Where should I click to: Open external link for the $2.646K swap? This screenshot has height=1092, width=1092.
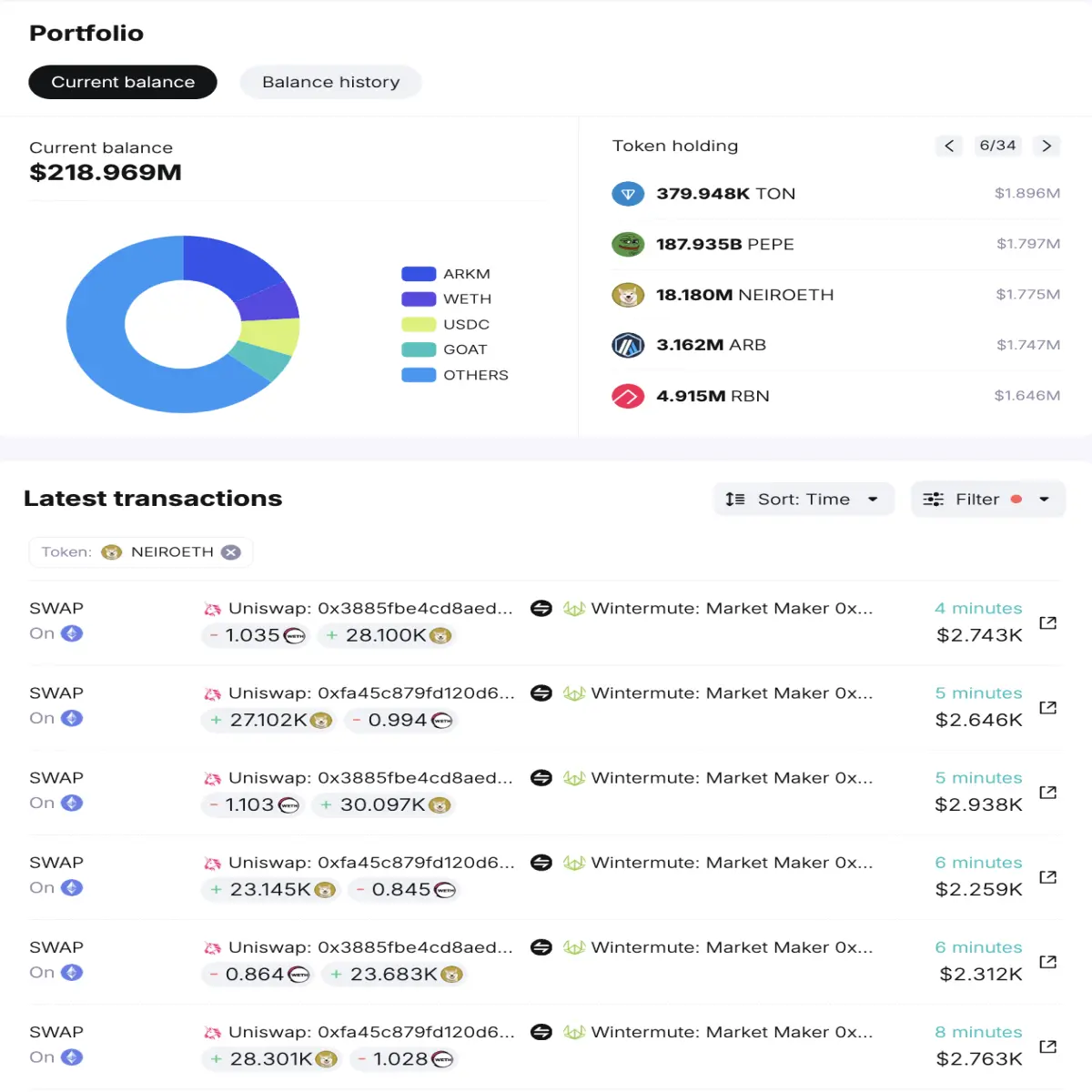pos(1048,707)
